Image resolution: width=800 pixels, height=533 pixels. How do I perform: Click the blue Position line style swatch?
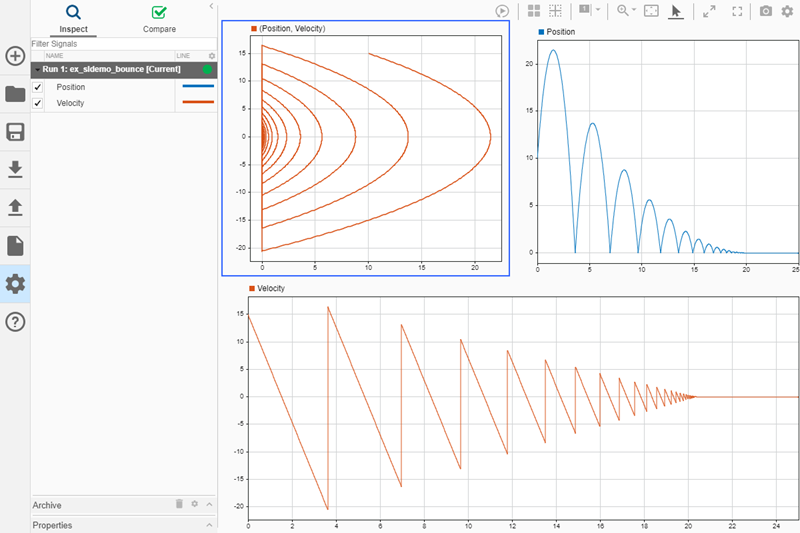(198, 86)
